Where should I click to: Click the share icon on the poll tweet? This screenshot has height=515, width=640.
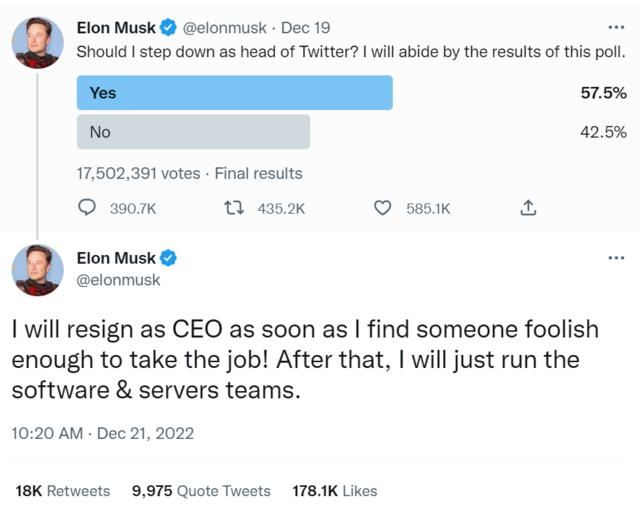[x=529, y=208]
